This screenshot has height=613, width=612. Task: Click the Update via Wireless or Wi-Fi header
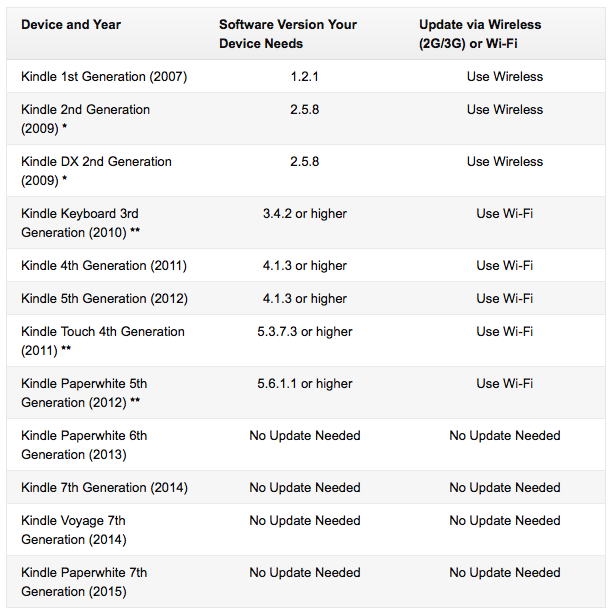480,34
